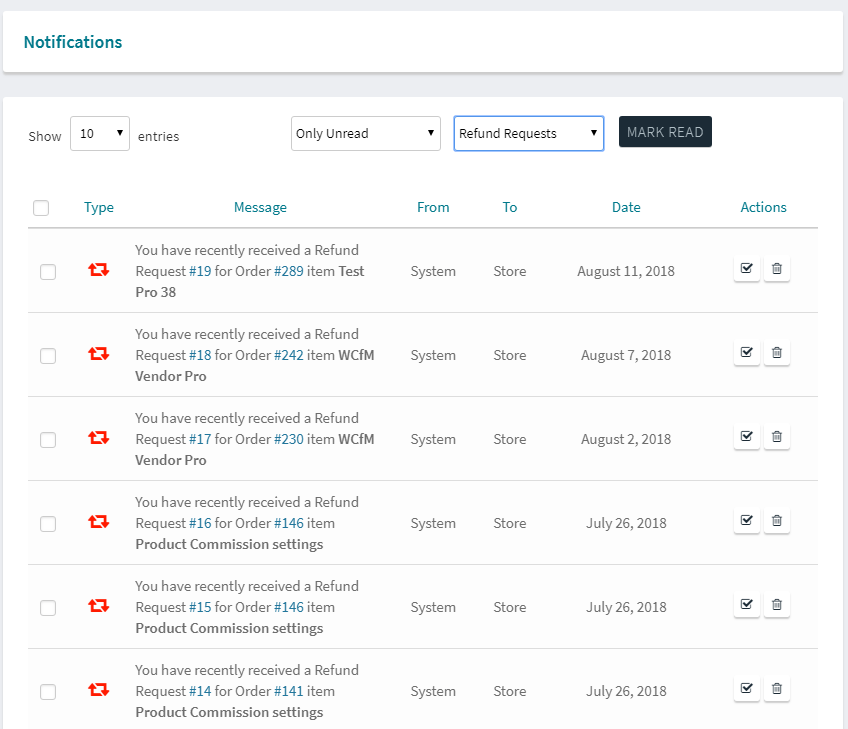848x729 pixels.
Task: Select the checkbox for Refund Request #16
Action: (x=48, y=524)
